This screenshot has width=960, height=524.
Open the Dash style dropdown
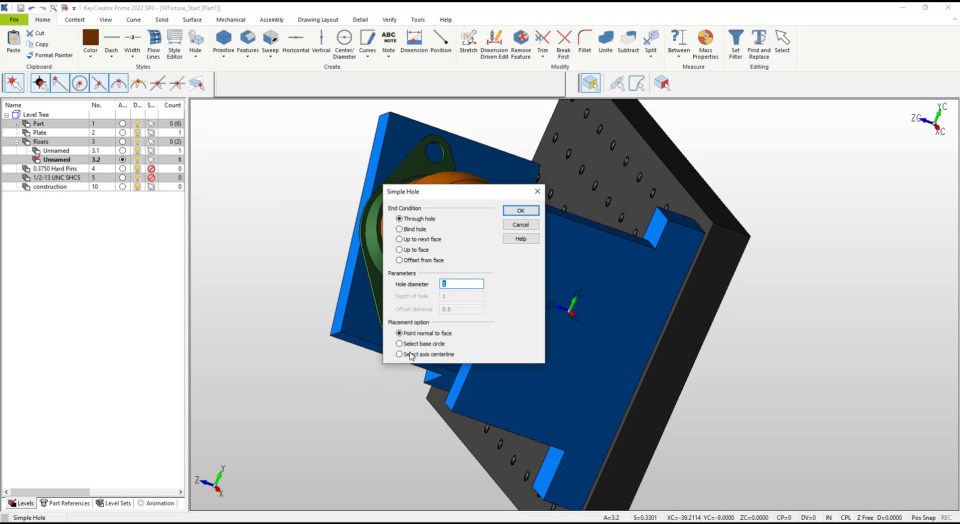[x=111, y=57]
